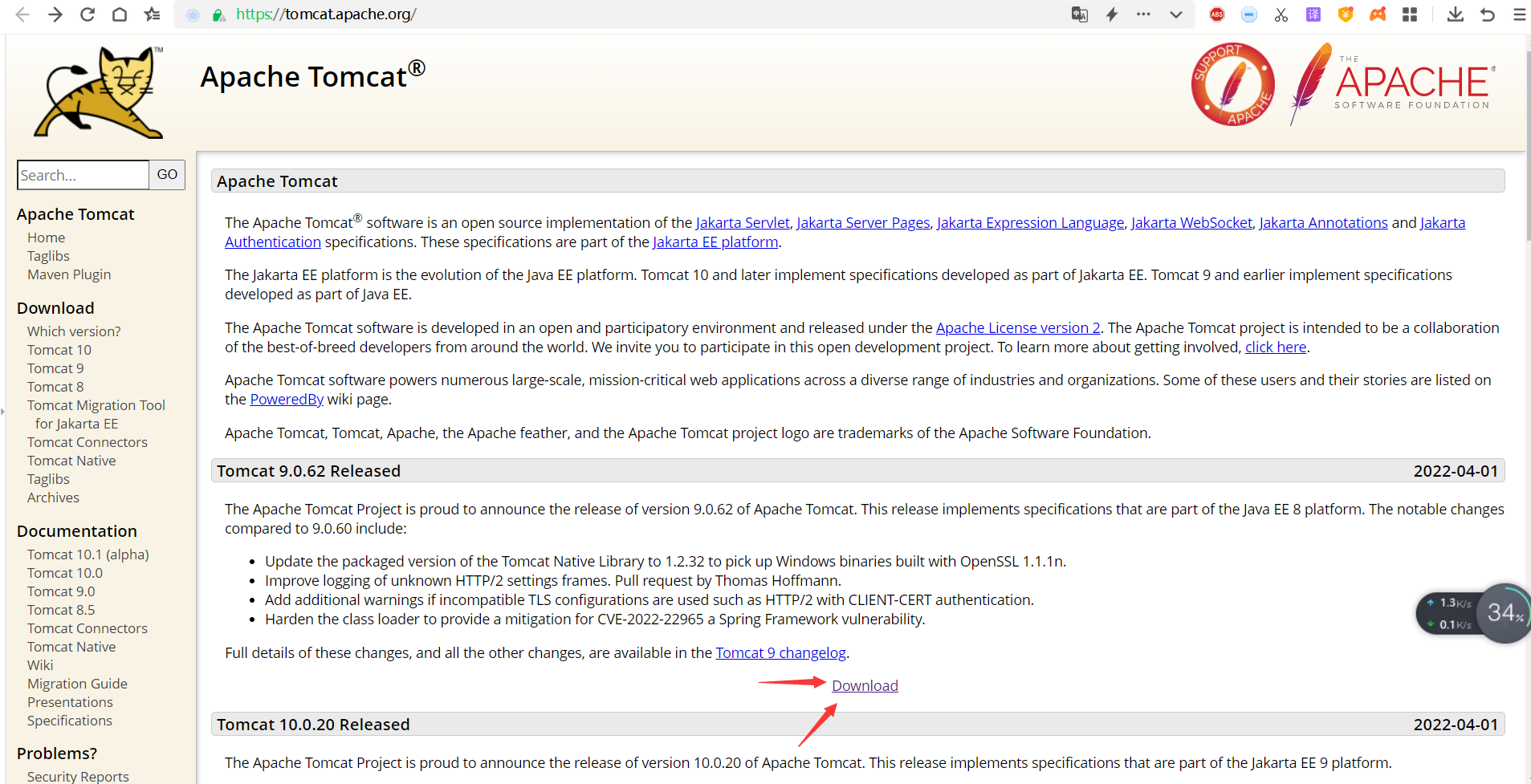Open the three-dot more options icon
Screen dimensions: 1531x784
pos(1143,14)
